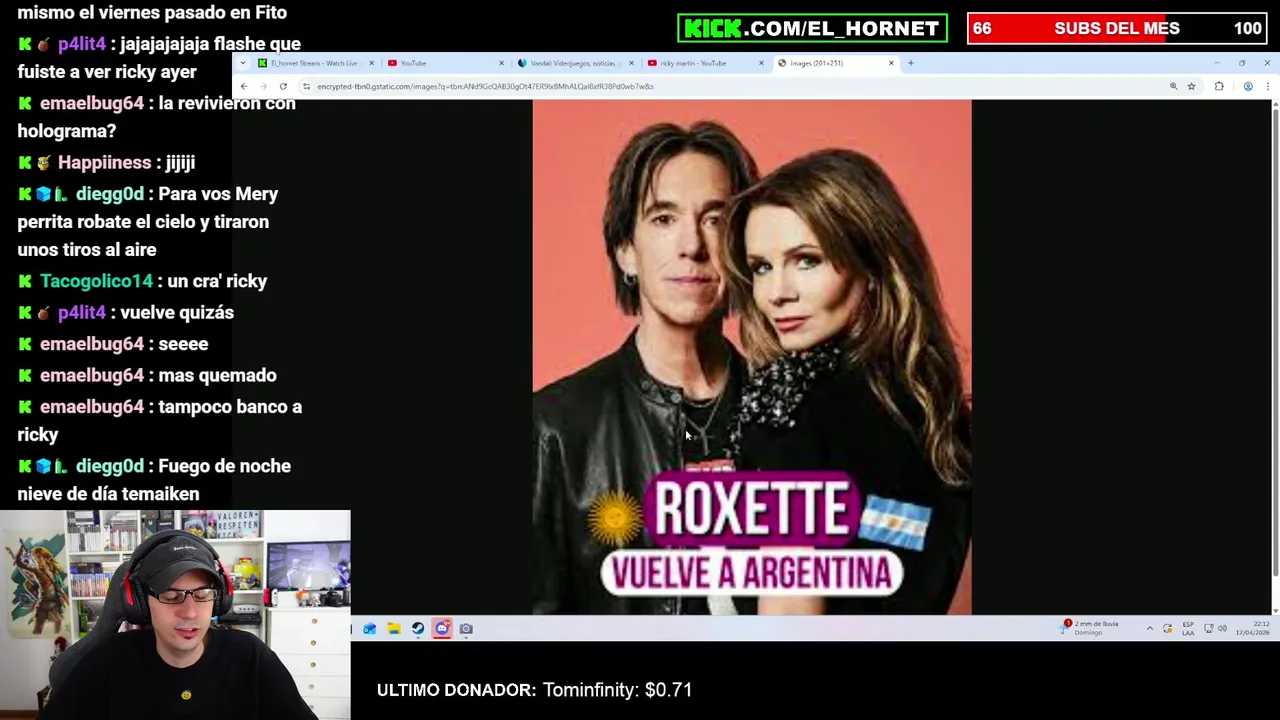Switch to the Vandal Videojuegos browser tab
The image size is (1280, 720).
[x=574, y=63]
